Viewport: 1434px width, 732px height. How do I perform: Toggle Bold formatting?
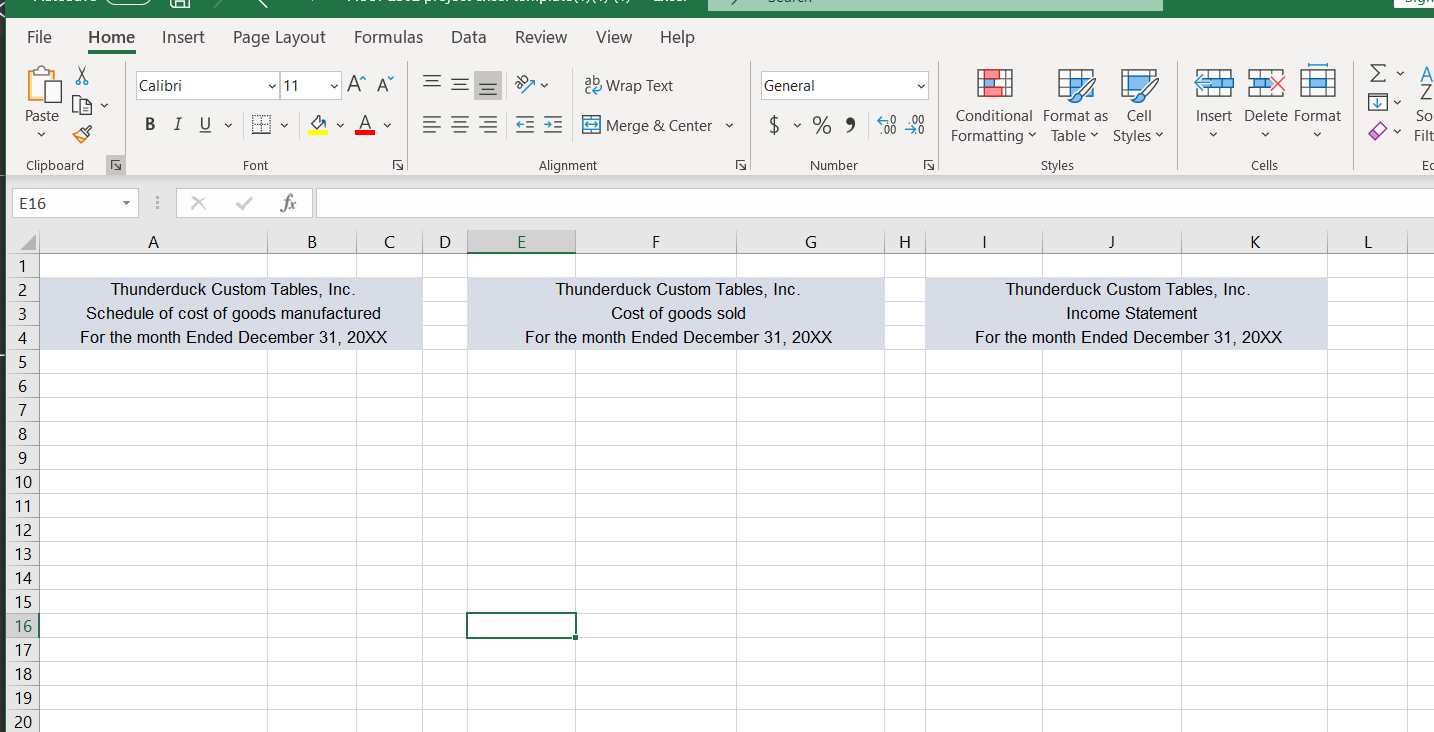point(150,125)
